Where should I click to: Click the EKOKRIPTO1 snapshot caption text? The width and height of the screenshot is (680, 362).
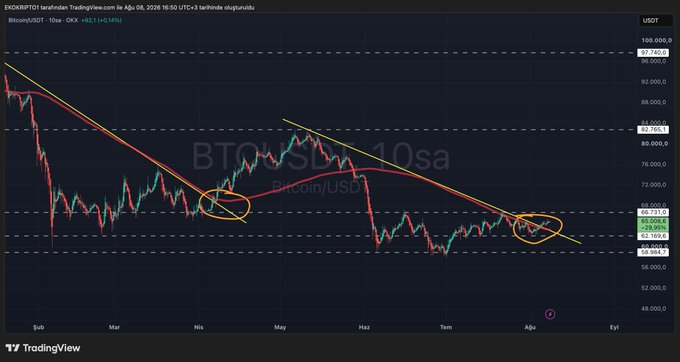(x=129, y=8)
